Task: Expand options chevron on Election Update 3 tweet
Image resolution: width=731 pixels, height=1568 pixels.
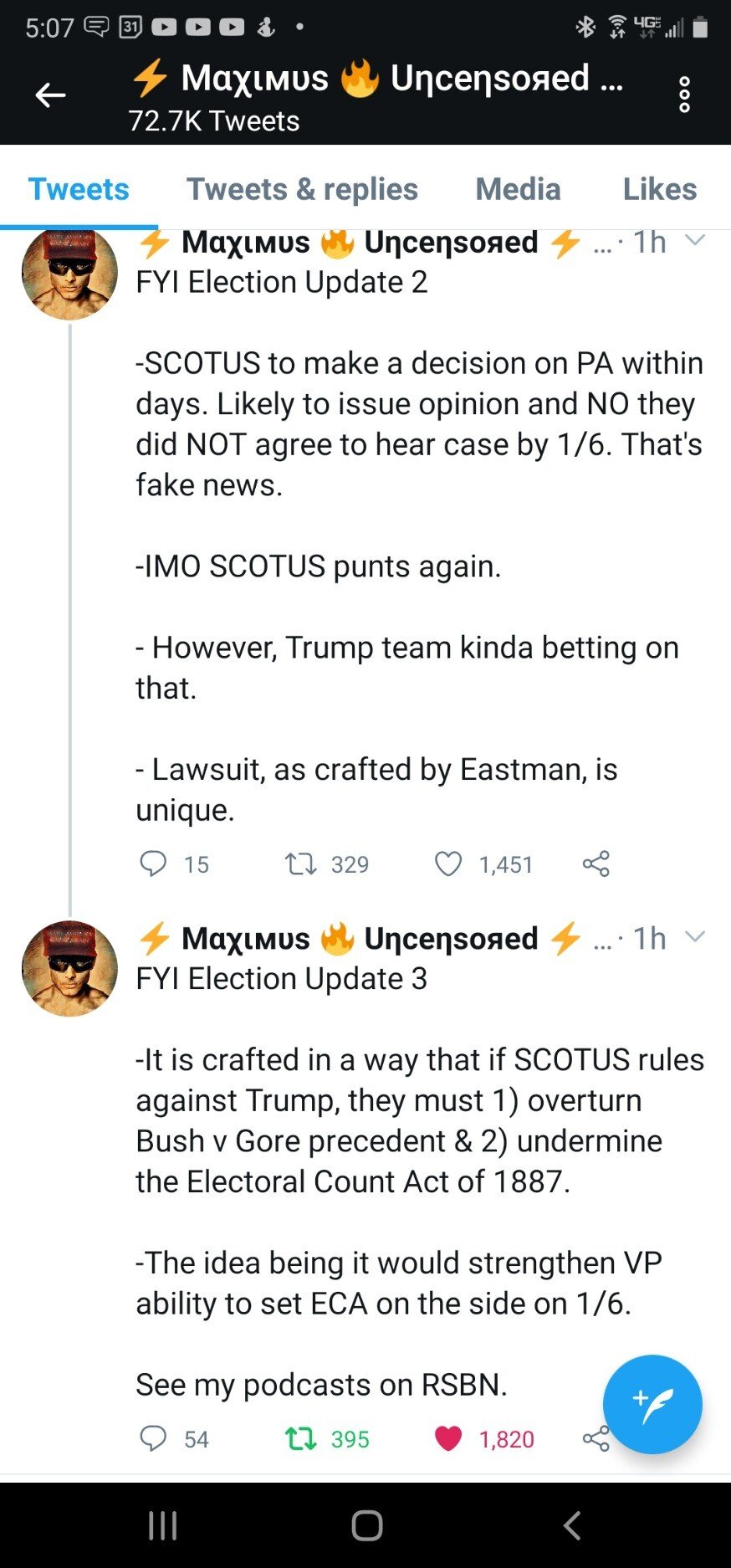Action: pyautogui.click(x=694, y=937)
